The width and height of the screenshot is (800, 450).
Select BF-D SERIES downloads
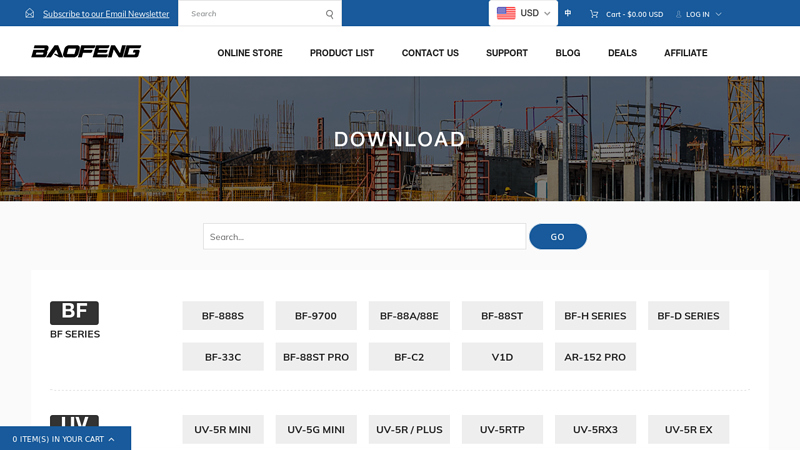[688, 316]
